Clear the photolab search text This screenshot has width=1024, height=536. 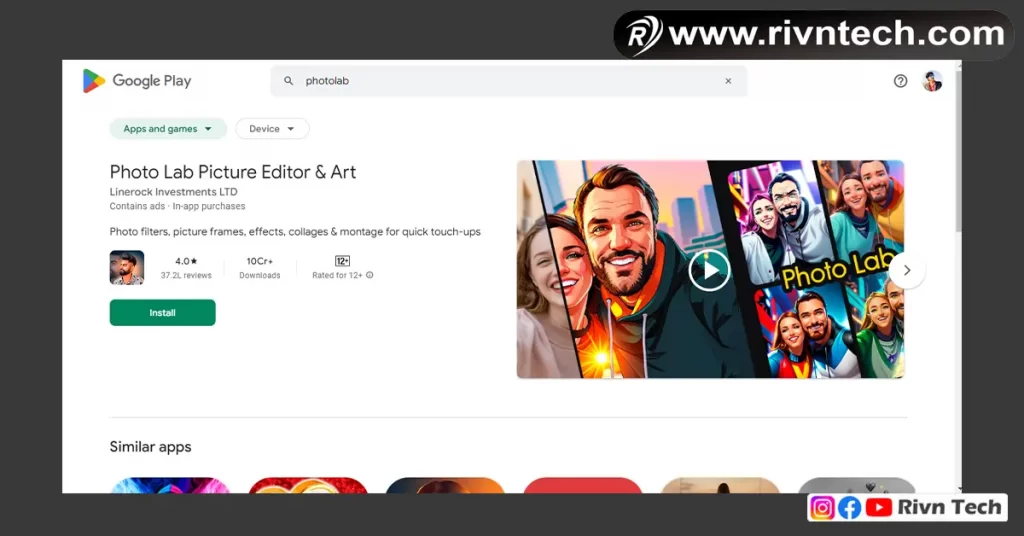[x=728, y=81]
